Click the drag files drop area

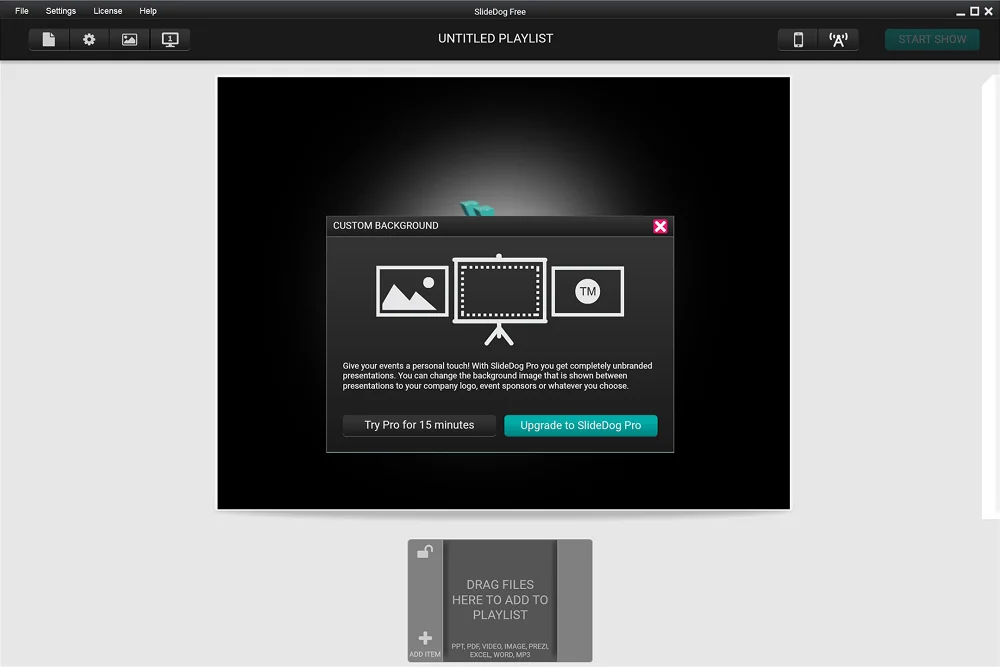[x=500, y=600]
